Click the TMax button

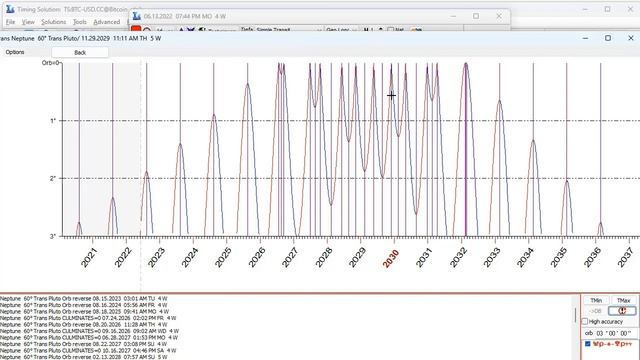click(623, 300)
